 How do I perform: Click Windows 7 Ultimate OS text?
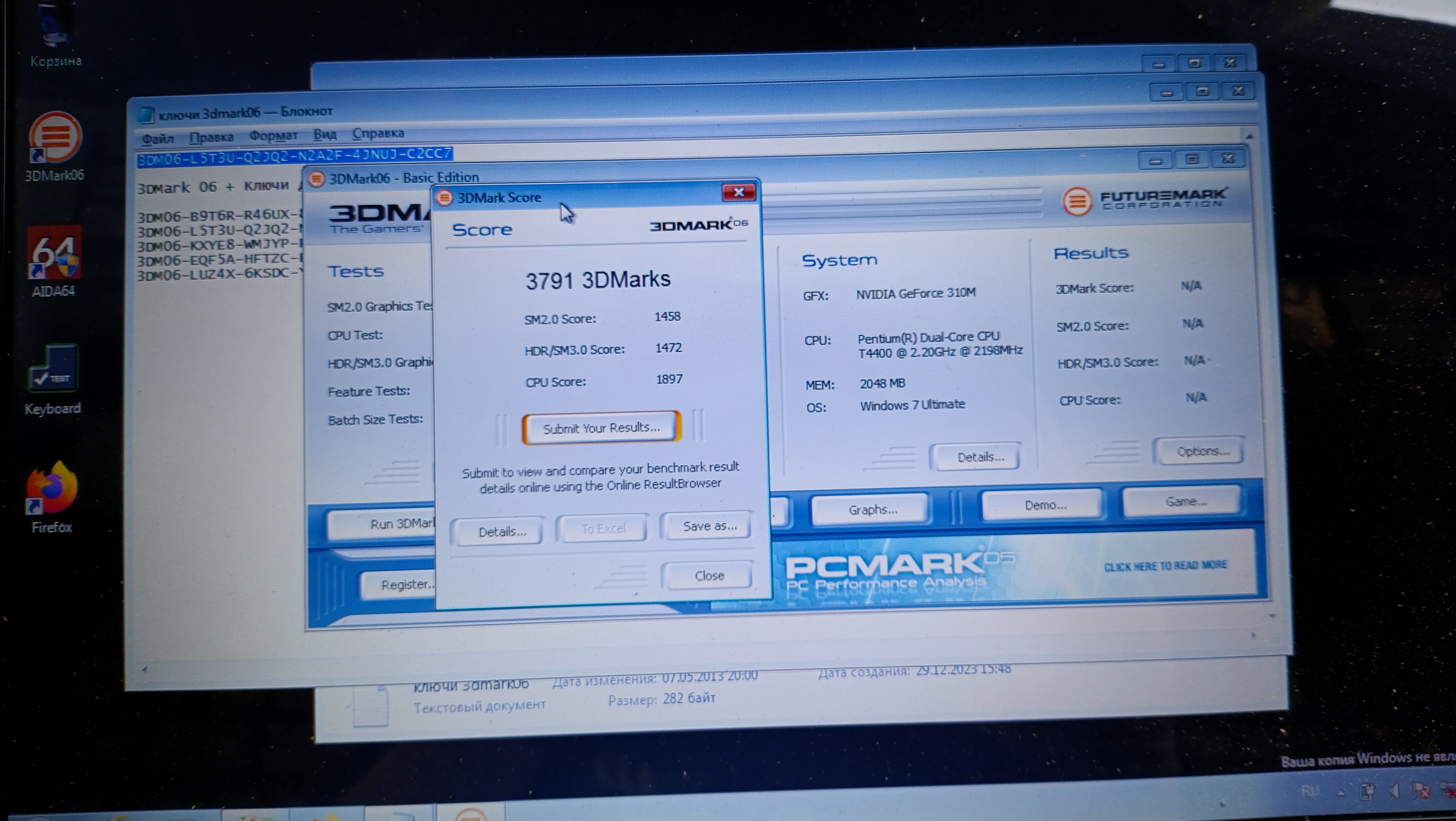click(x=912, y=405)
